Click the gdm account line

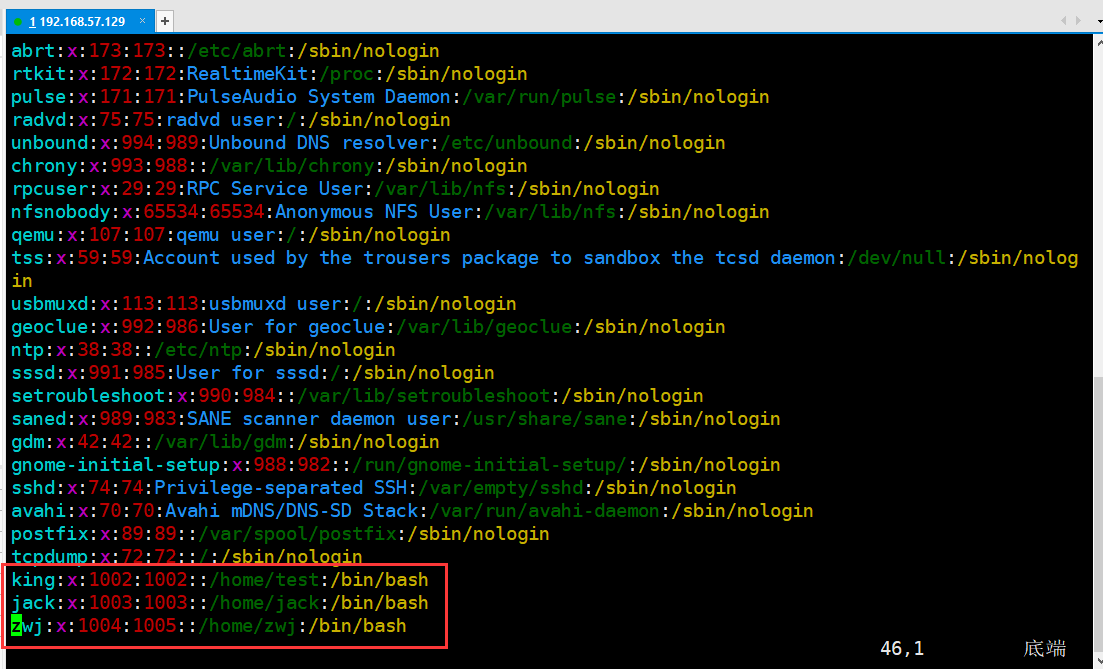tap(225, 442)
